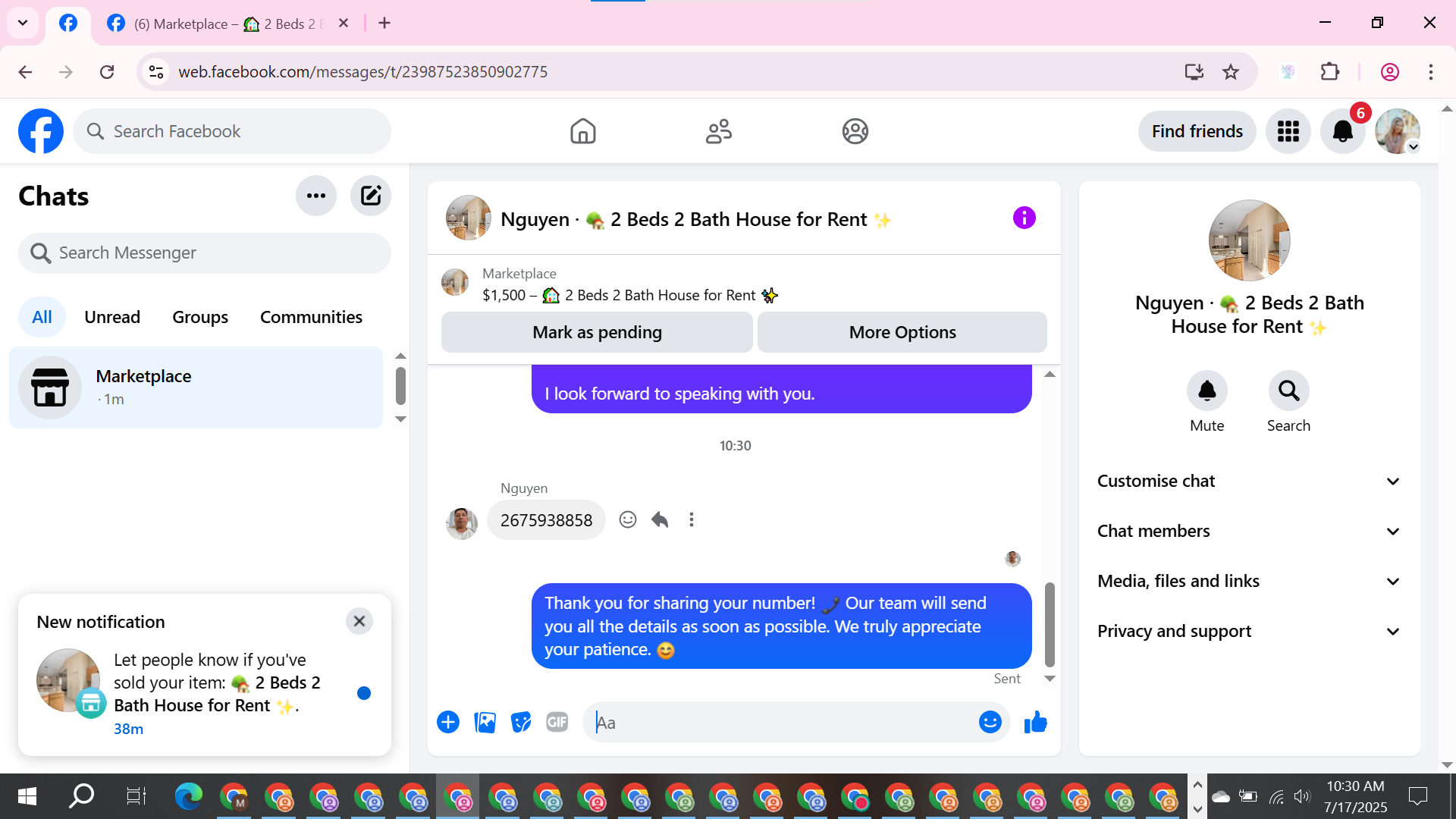1456x819 pixels.
Task: Click the Find friends button
Action: (1197, 131)
